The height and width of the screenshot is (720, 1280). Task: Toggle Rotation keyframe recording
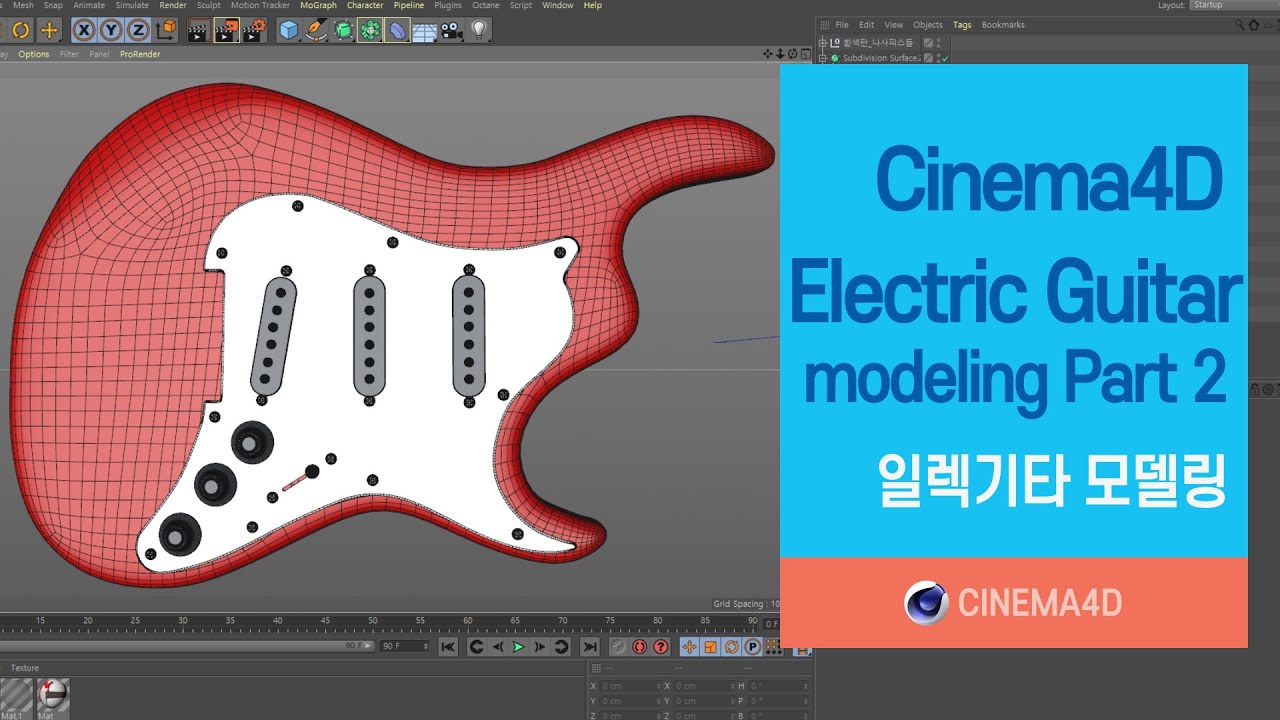731,647
